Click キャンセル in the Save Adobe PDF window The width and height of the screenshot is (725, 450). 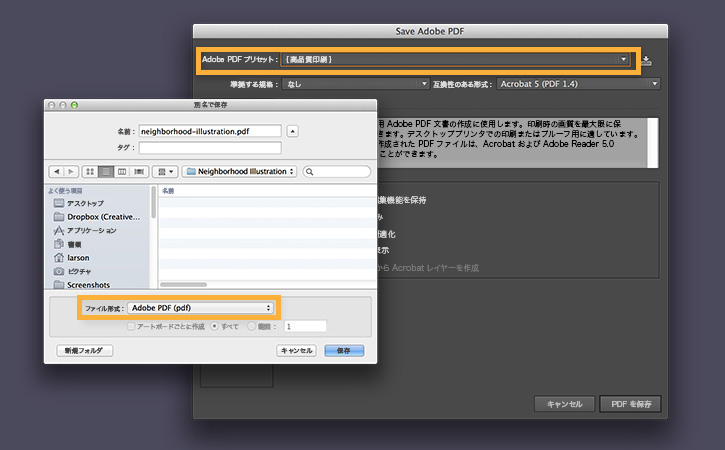click(x=564, y=404)
